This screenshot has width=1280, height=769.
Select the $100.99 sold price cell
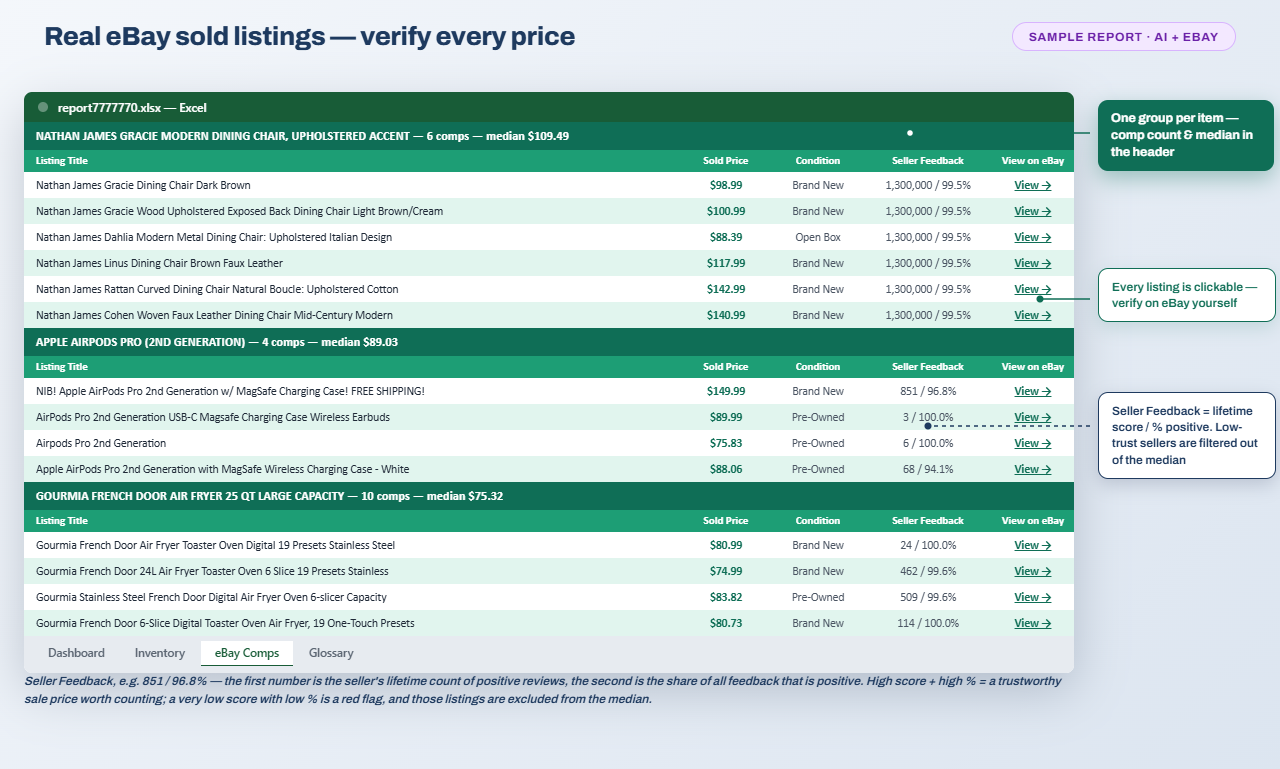coord(726,211)
